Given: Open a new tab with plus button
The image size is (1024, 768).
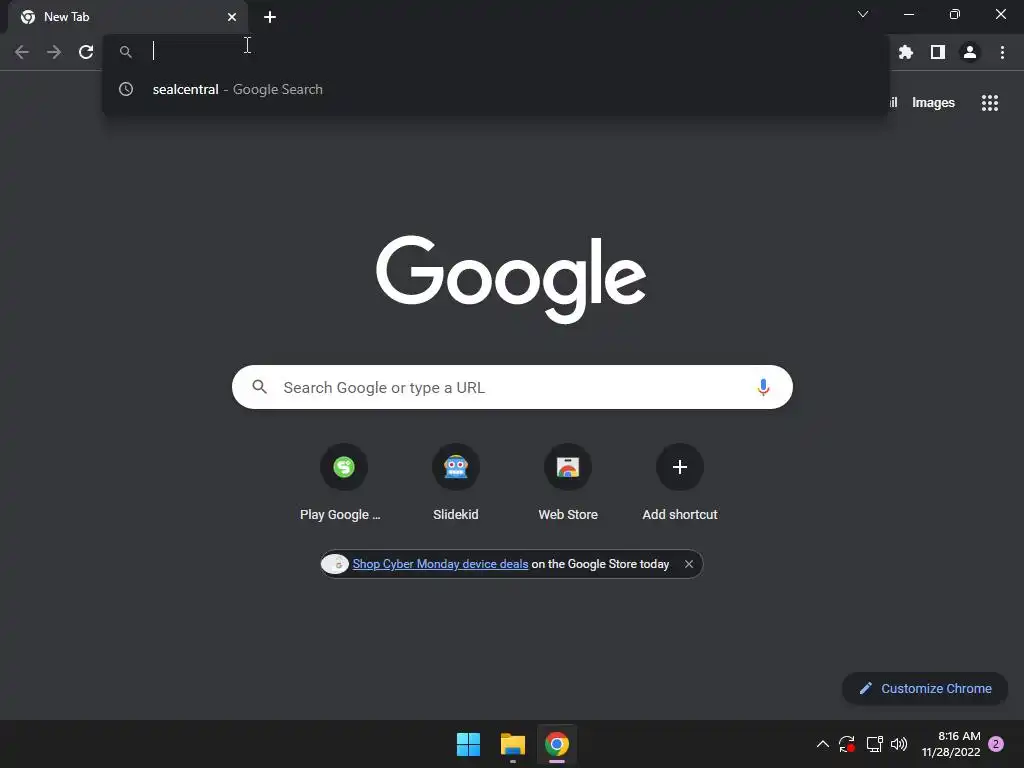Looking at the screenshot, I should (270, 17).
